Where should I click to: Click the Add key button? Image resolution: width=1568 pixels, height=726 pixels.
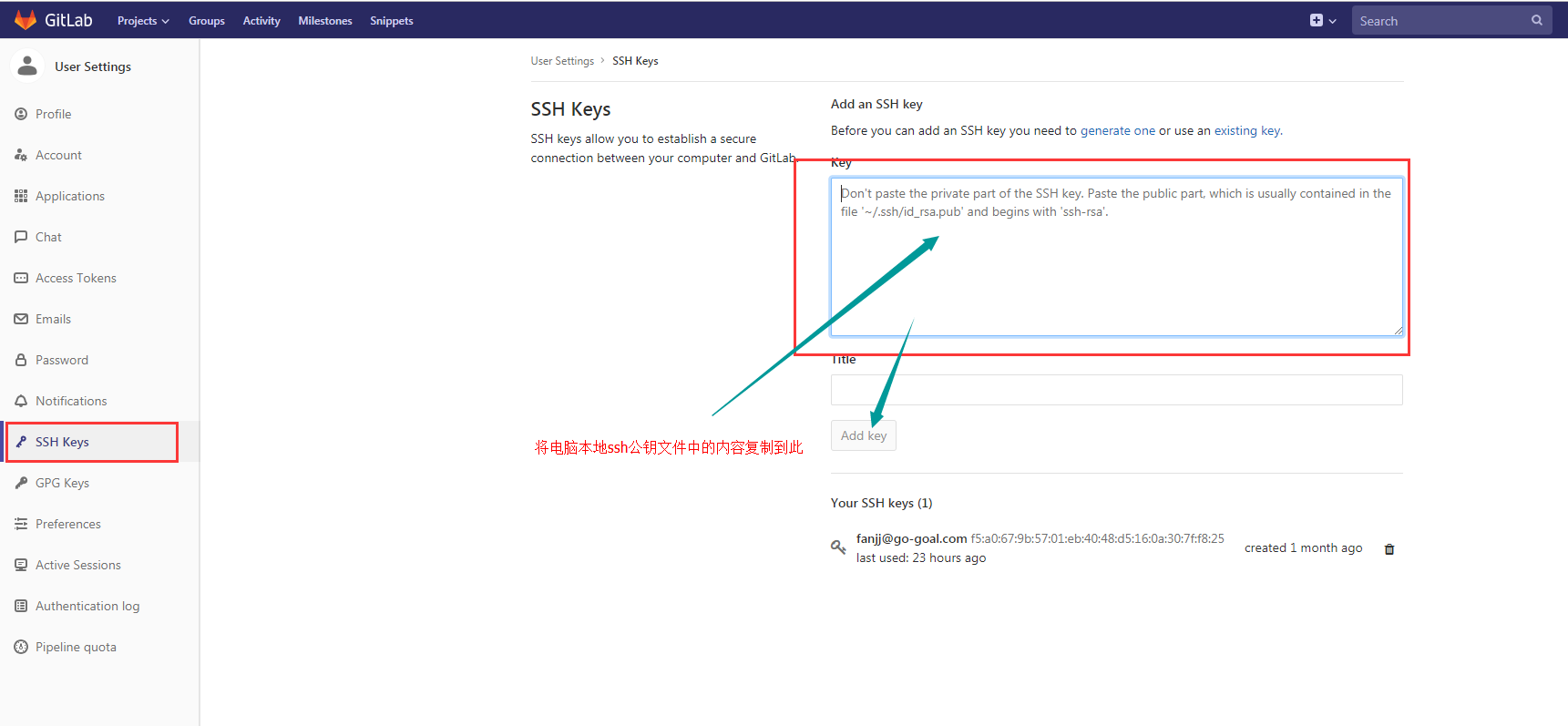pyautogui.click(x=864, y=435)
